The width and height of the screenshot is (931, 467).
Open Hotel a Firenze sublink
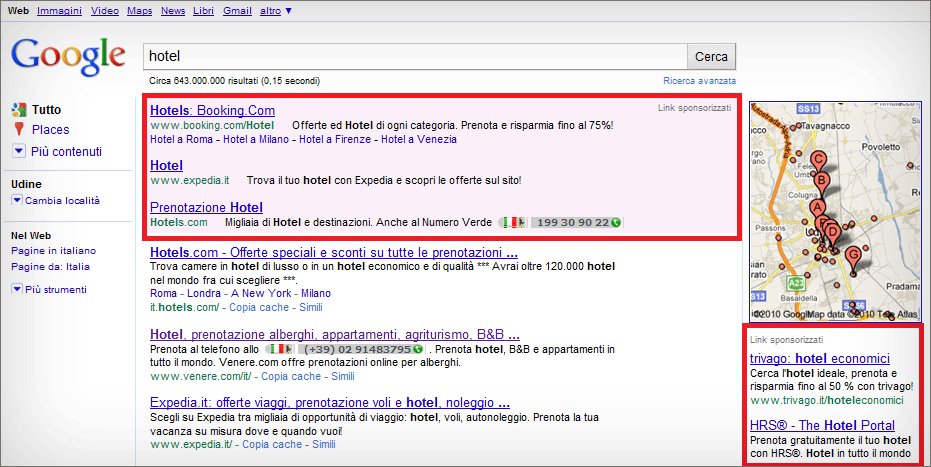[335, 139]
